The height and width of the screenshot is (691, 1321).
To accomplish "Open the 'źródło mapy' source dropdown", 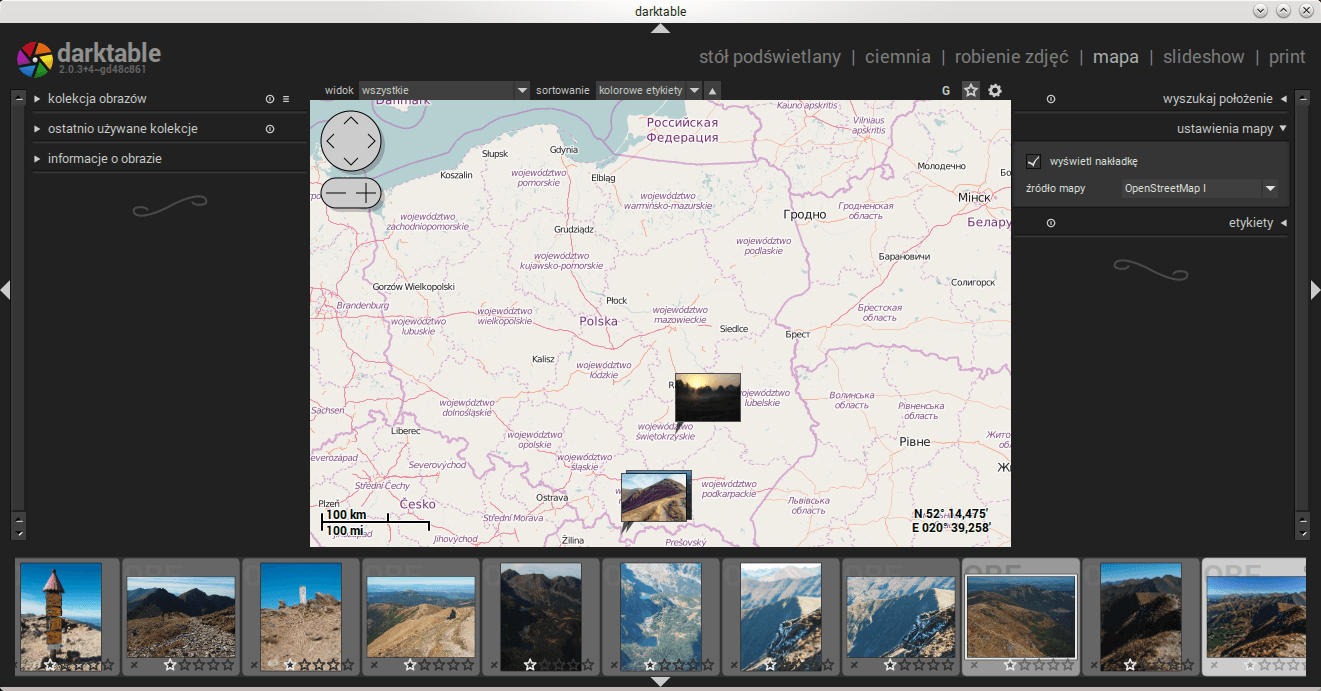I will coord(1199,188).
